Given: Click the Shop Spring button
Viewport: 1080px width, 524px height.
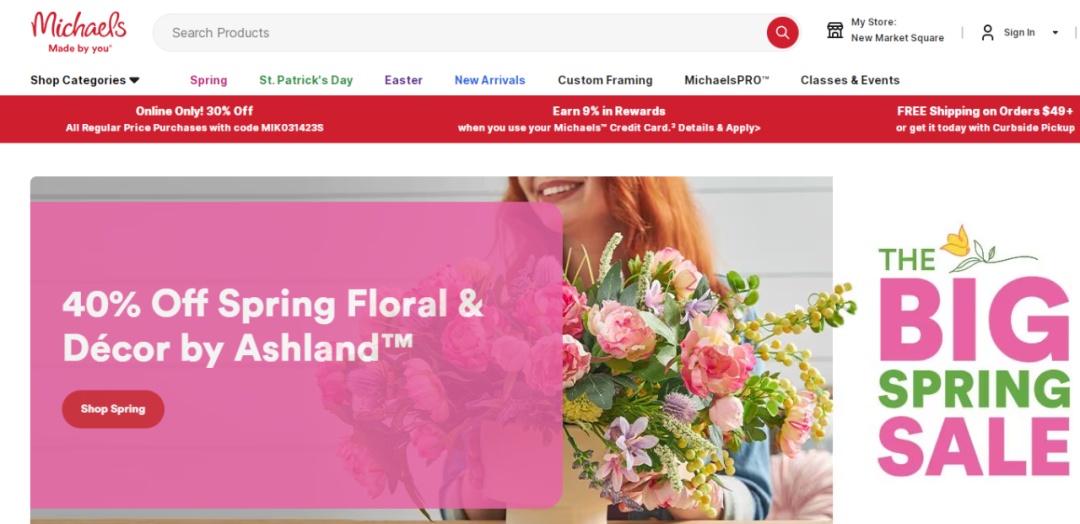Looking at the screenshot, I should point(113,409).
